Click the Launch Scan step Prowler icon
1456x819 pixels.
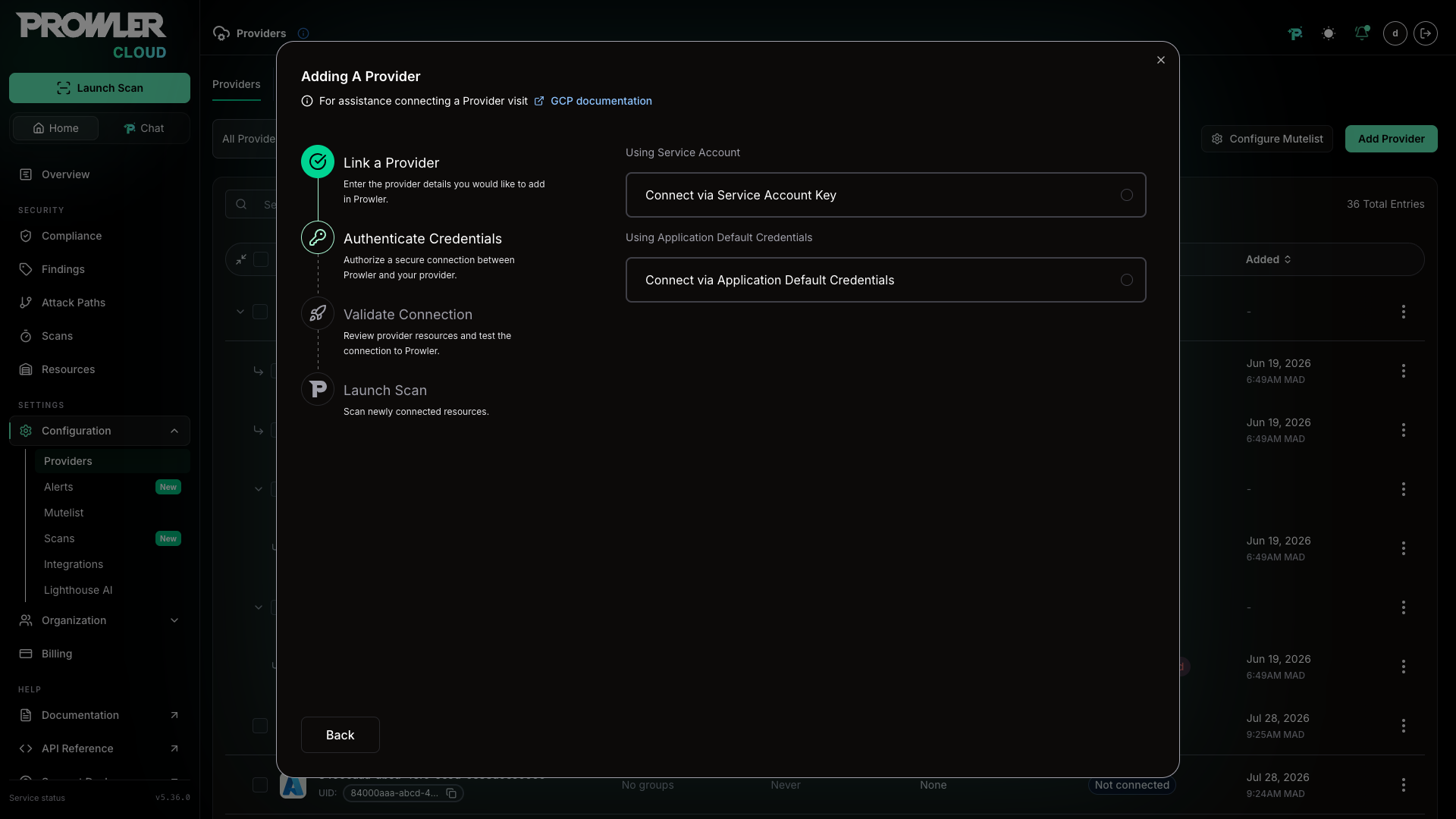[318, 389]
